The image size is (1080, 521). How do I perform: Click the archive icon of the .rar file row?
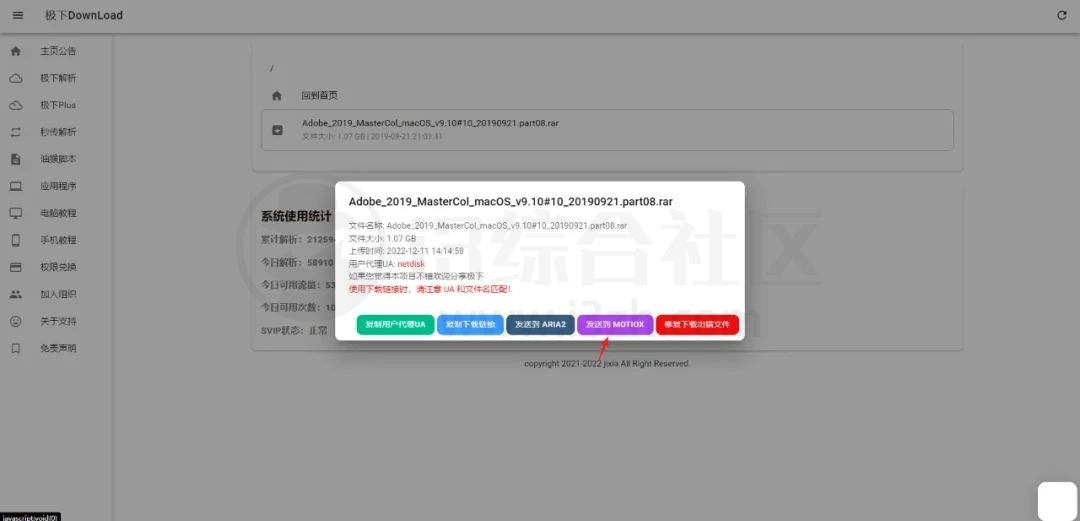[277, 130]
